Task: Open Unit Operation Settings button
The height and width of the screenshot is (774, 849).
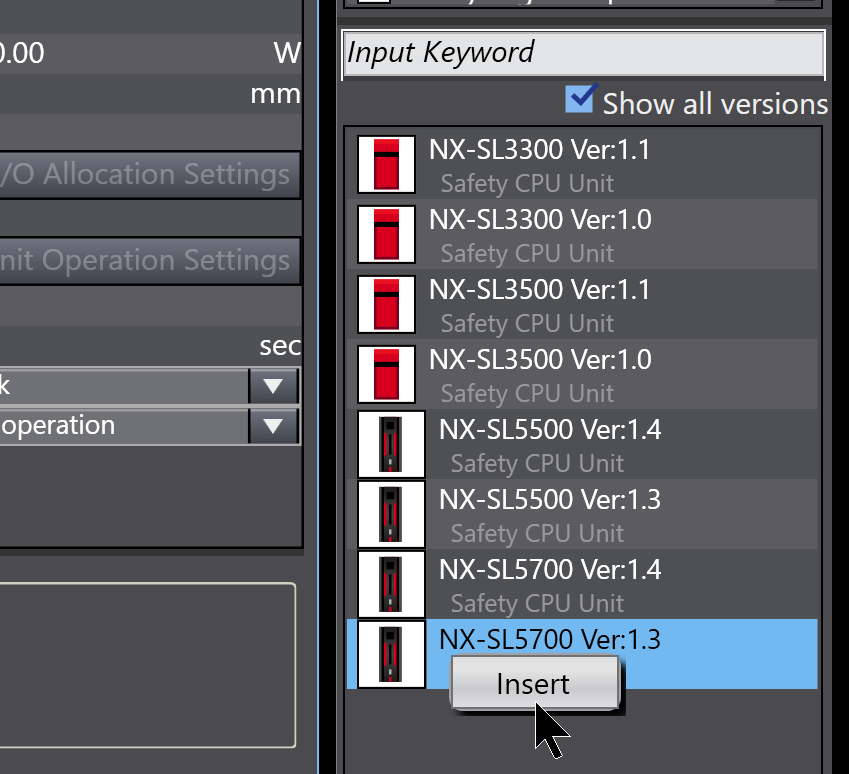Action: pyautogui.click(x=150, y=261)
